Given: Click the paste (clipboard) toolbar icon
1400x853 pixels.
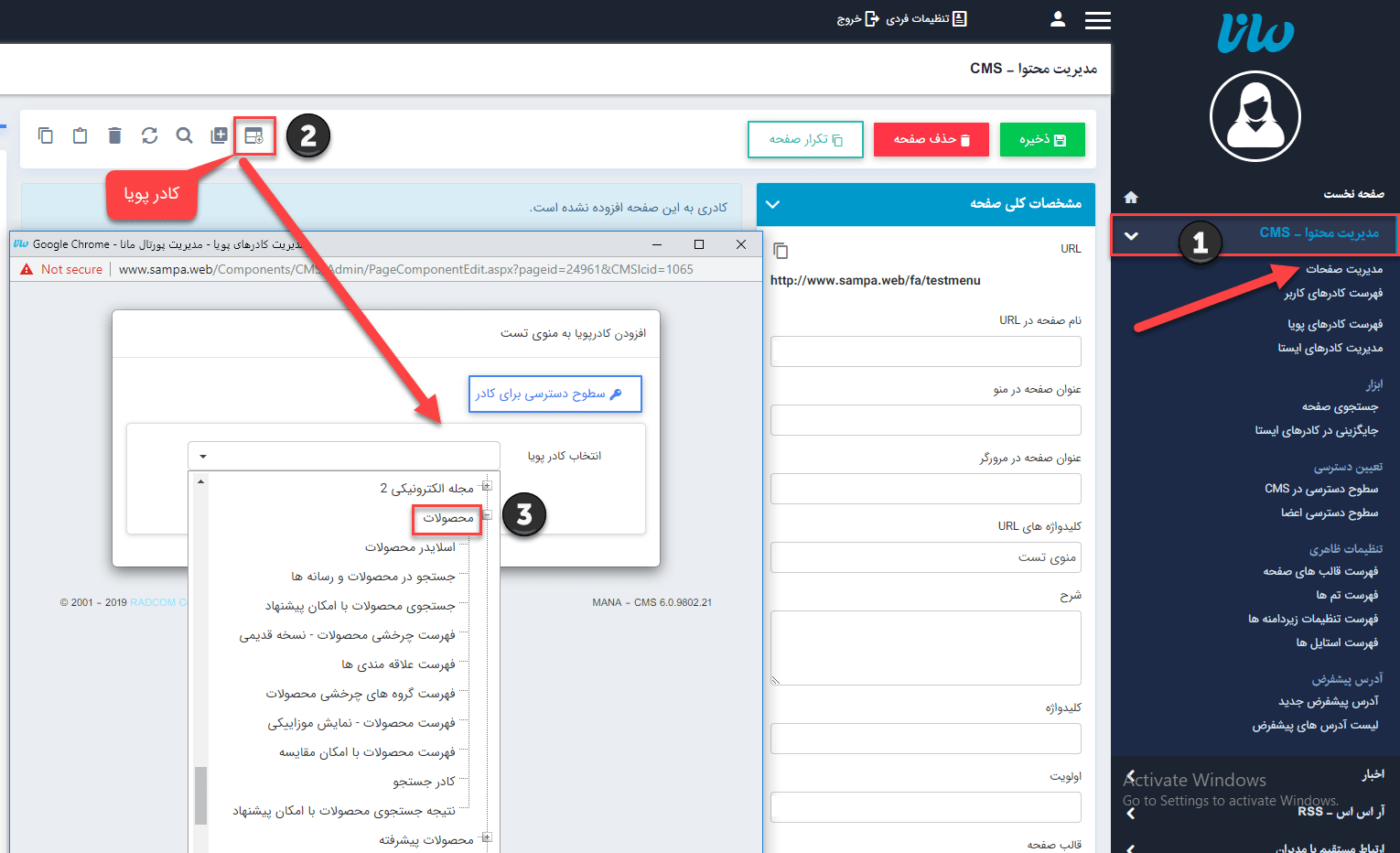Looking at the screenshot, I should (80, 135).
